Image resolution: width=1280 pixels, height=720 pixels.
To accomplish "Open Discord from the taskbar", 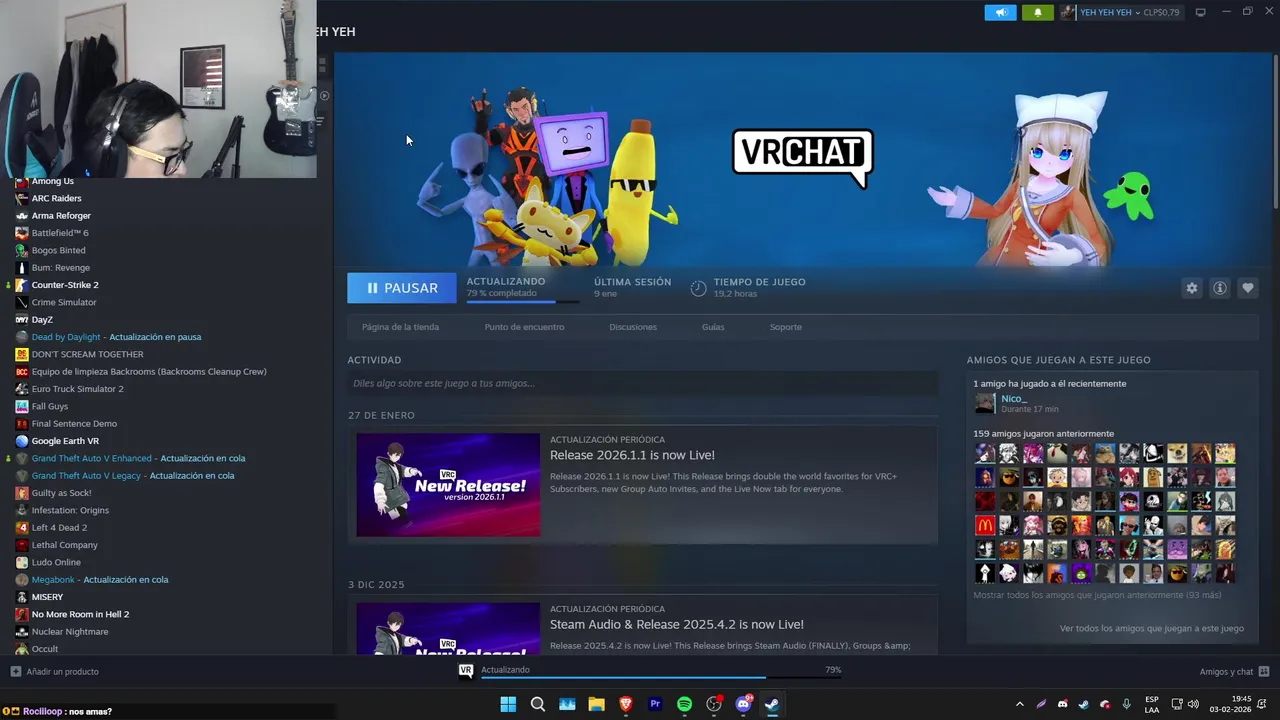I will 743,704.
